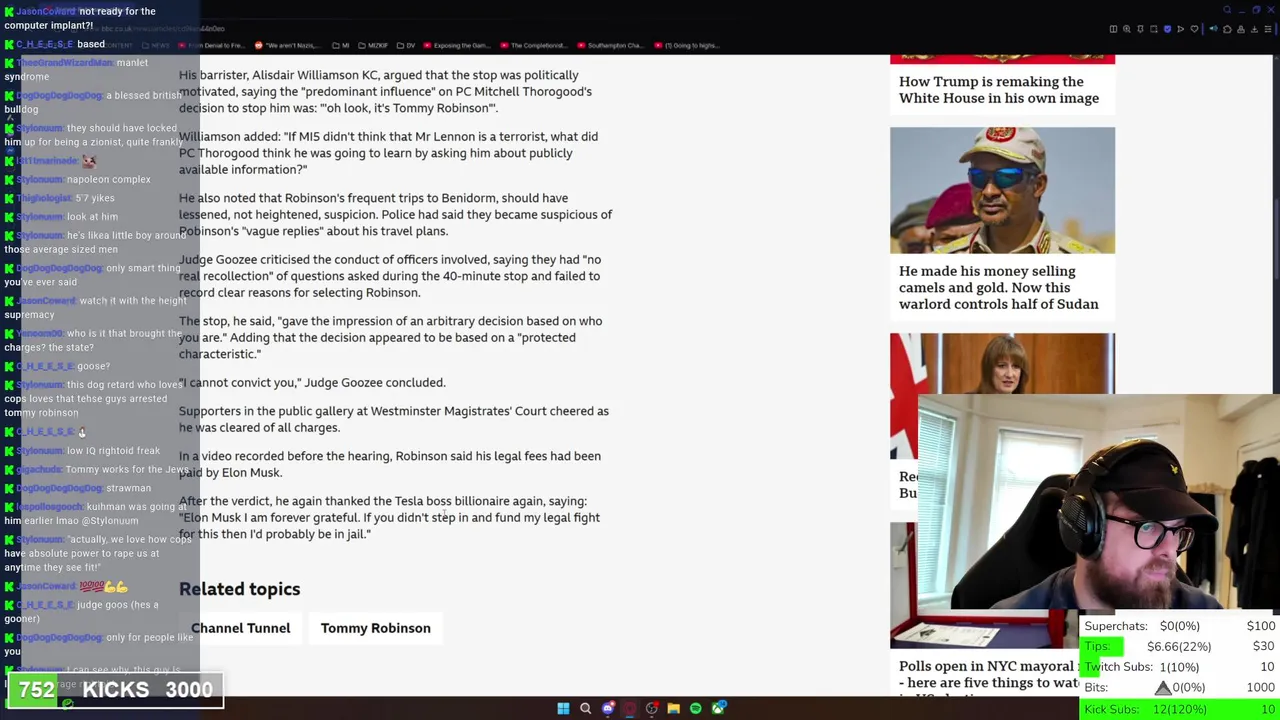Open the Tommy Robinson related topic
This screenshot has height=720, width=1280.
375,628
